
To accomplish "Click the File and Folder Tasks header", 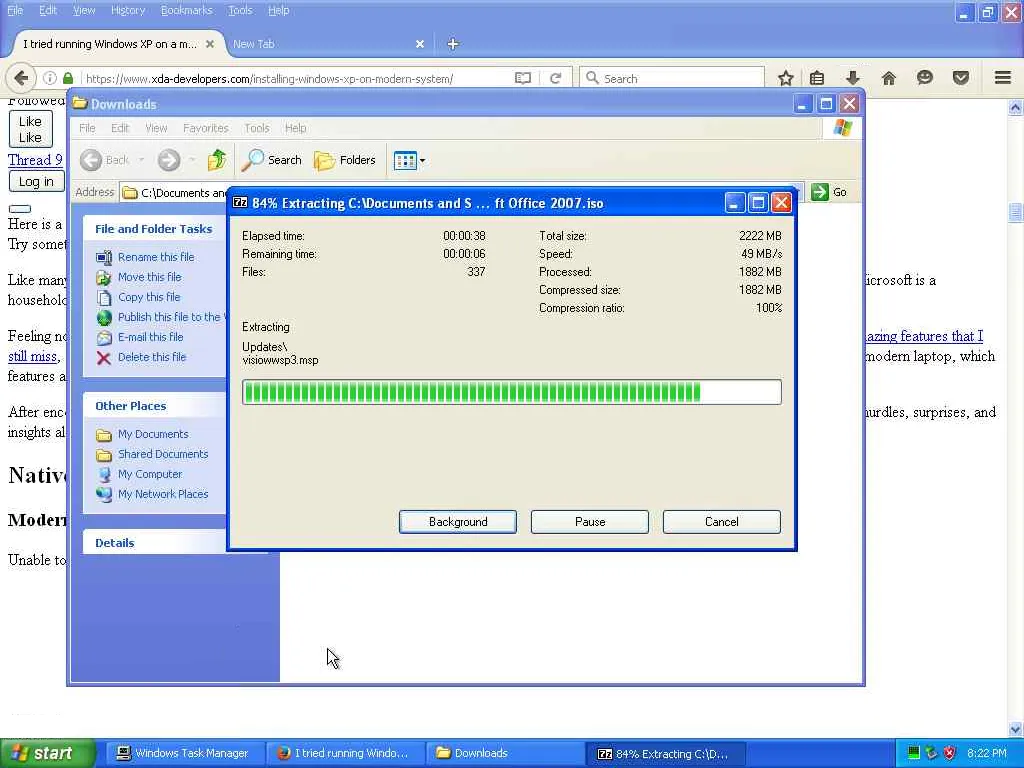I will click(x=153, y=229).
